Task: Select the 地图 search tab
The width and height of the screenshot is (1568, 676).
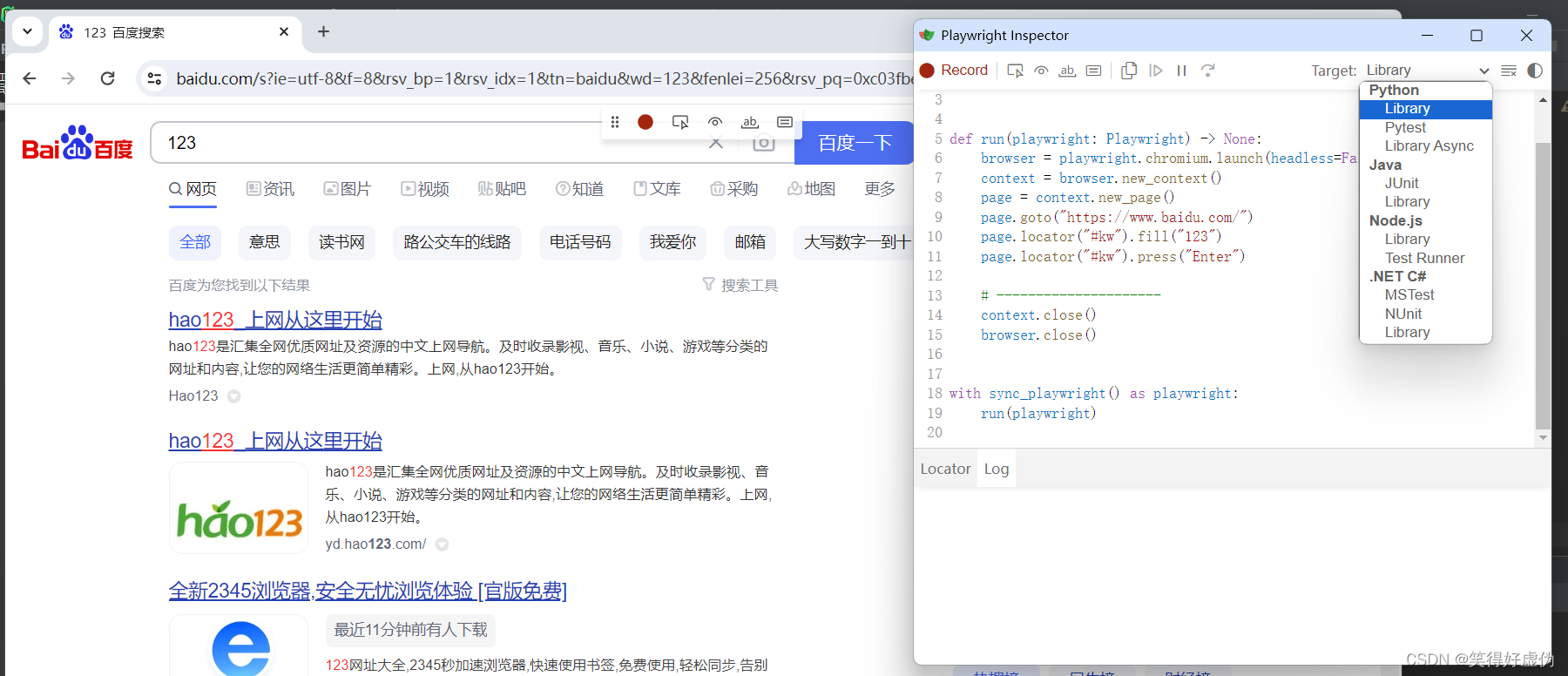Action: coord(811,189)
